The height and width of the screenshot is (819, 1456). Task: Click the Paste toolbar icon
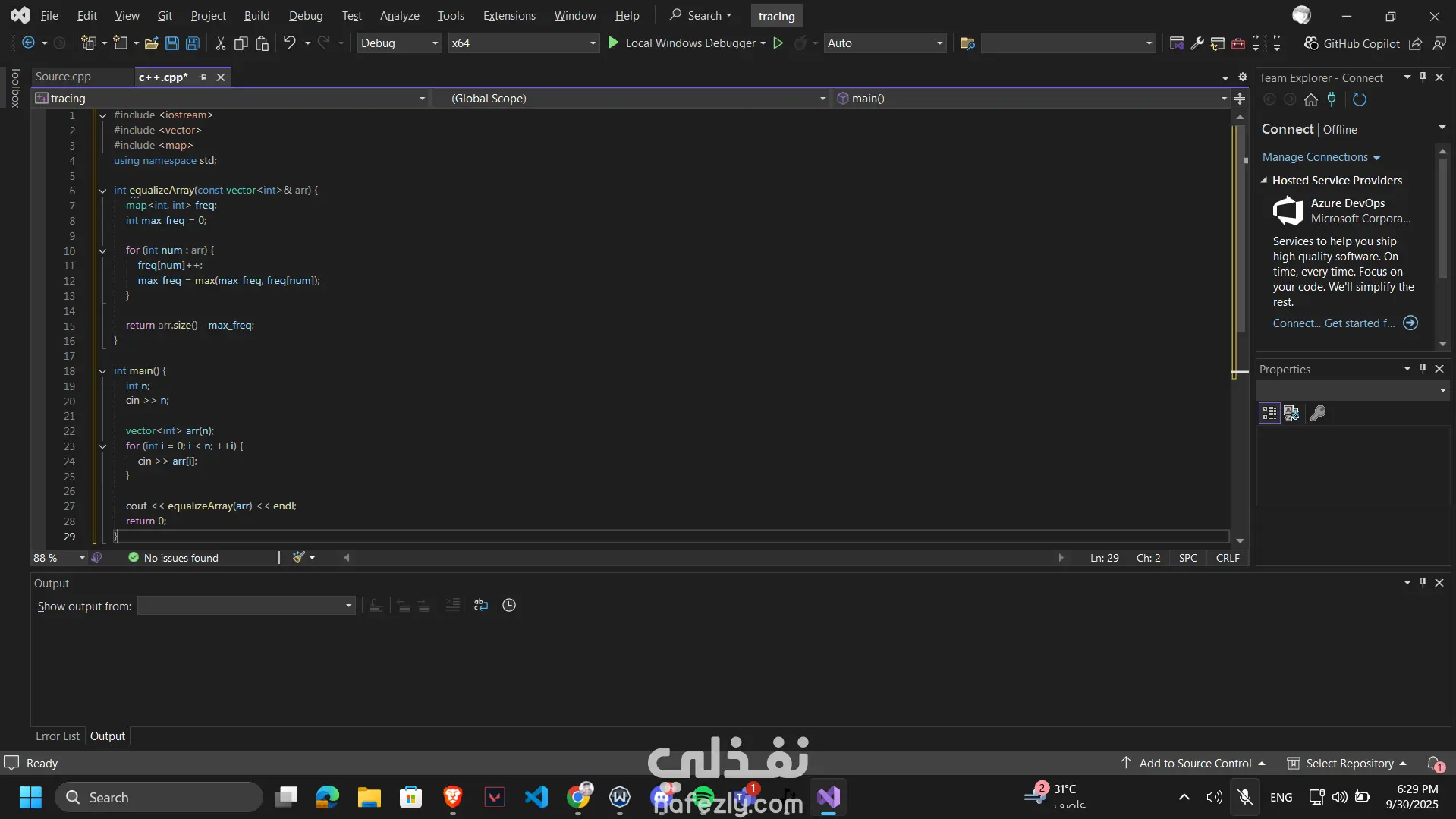(262, 43)
